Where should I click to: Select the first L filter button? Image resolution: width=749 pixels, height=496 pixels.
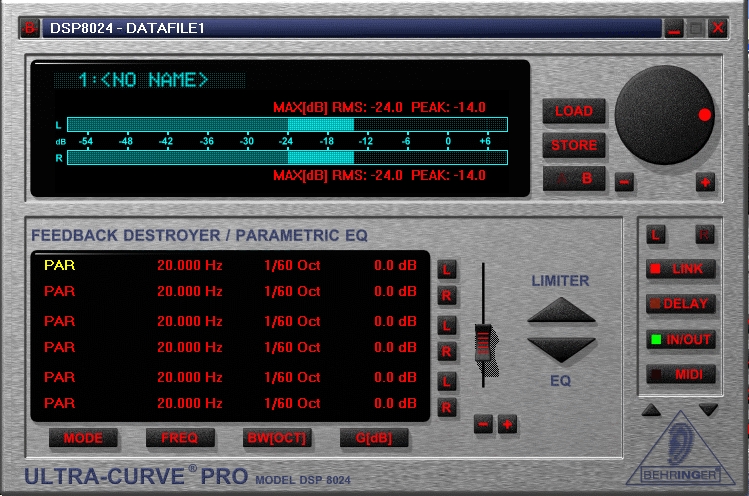pyautogui.click(x=447, y=270)
